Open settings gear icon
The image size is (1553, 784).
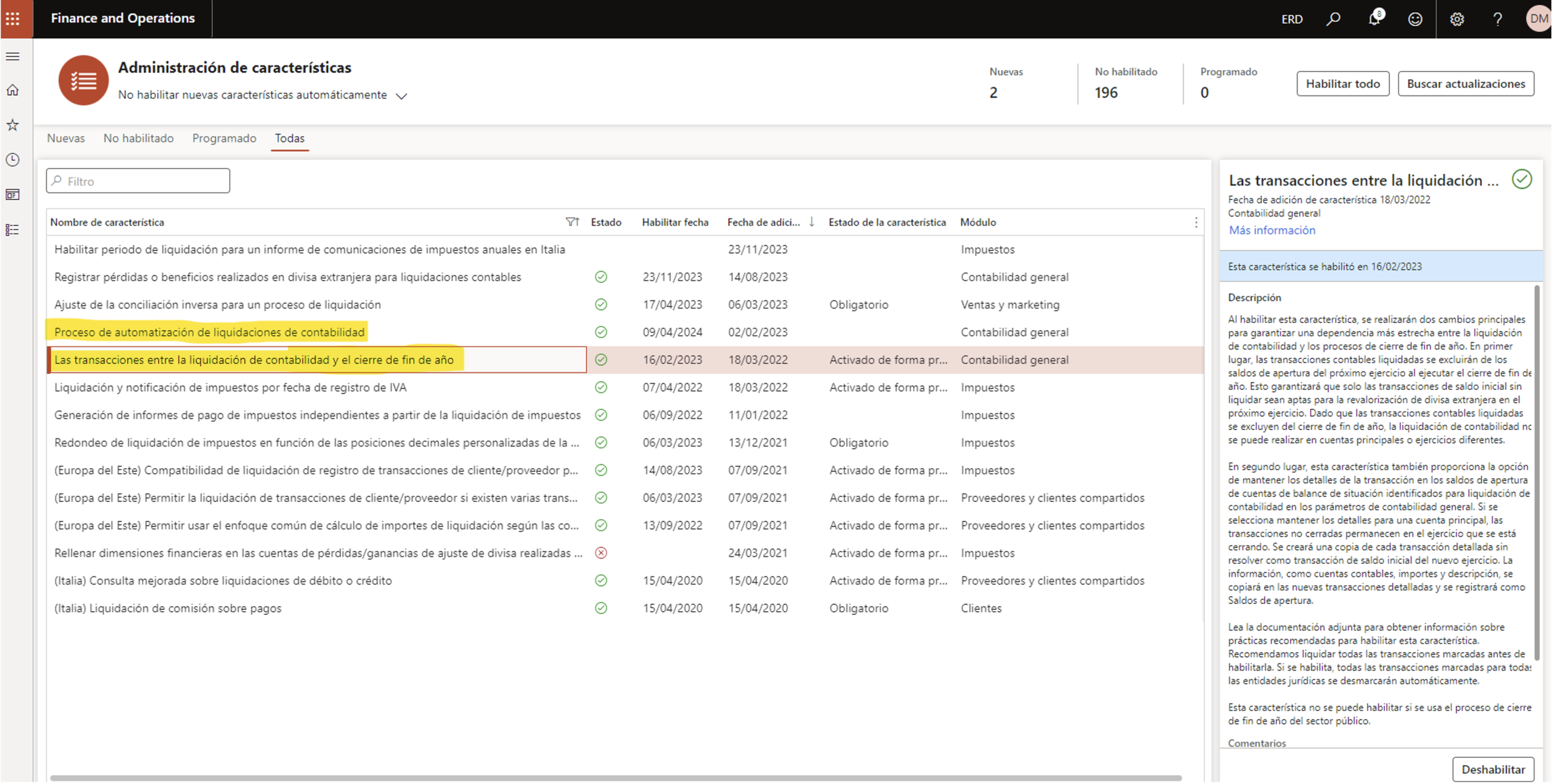click(x=1457, y=19)
